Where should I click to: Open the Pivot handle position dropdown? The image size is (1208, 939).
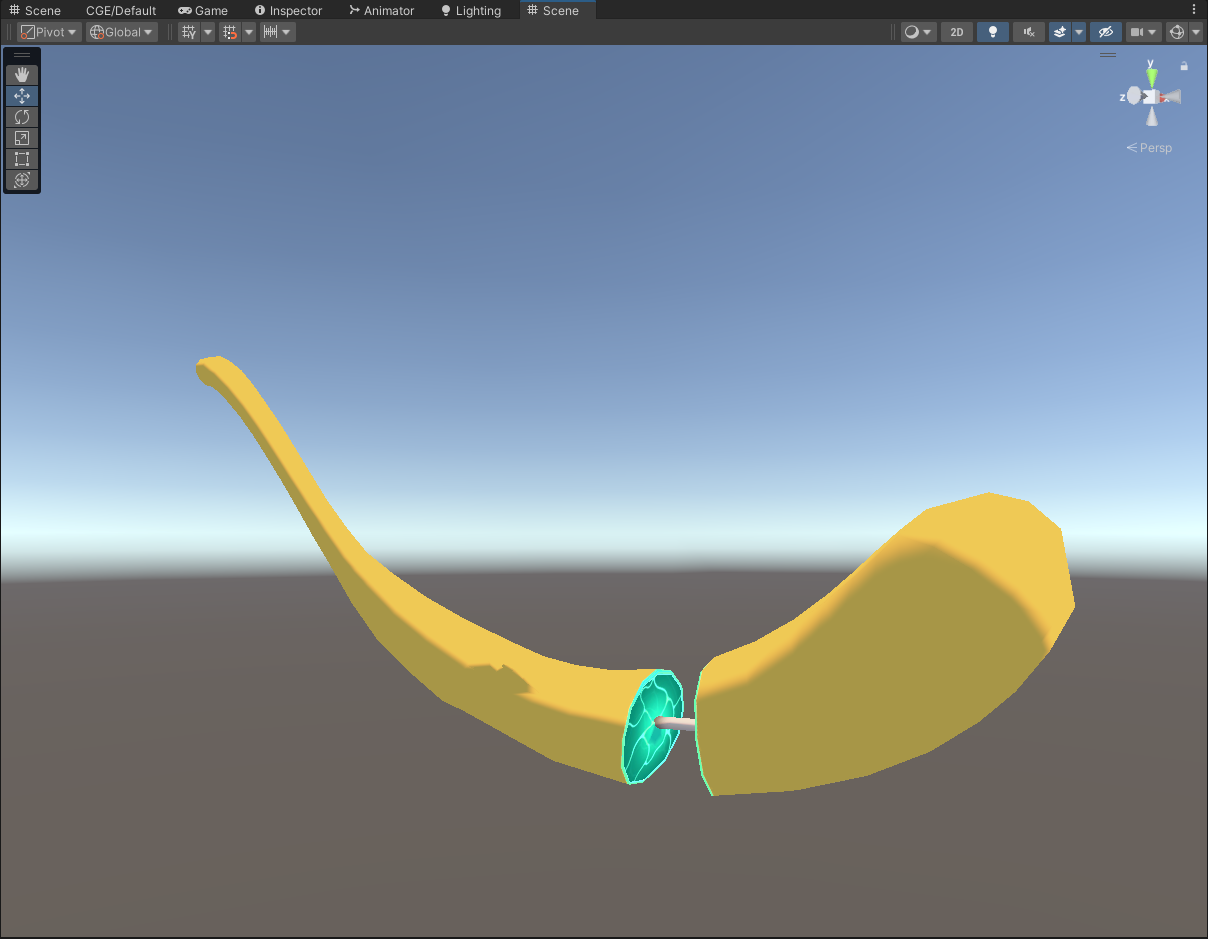click(50, 32)
